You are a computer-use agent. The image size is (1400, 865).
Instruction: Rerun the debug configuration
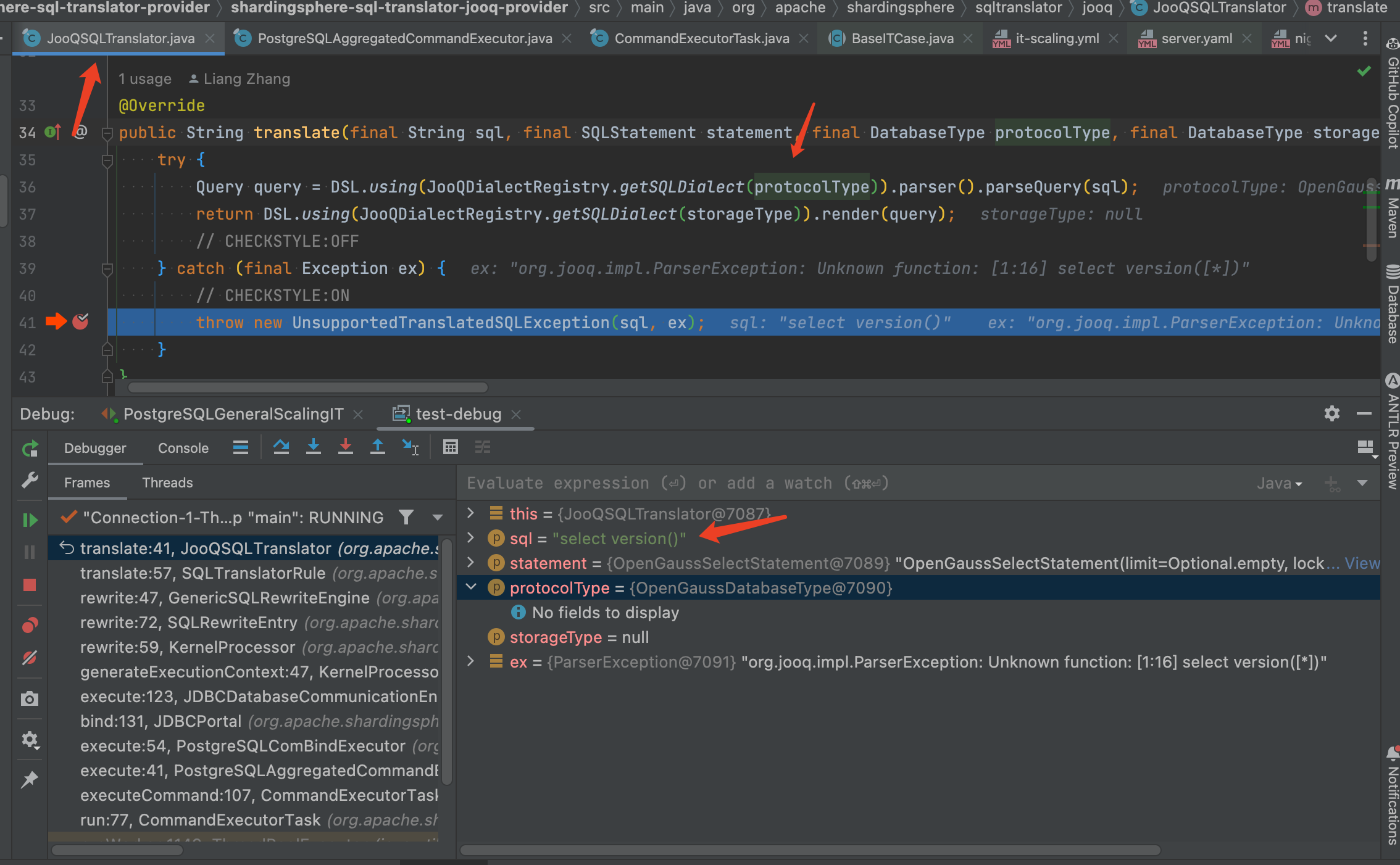[30, 449]
